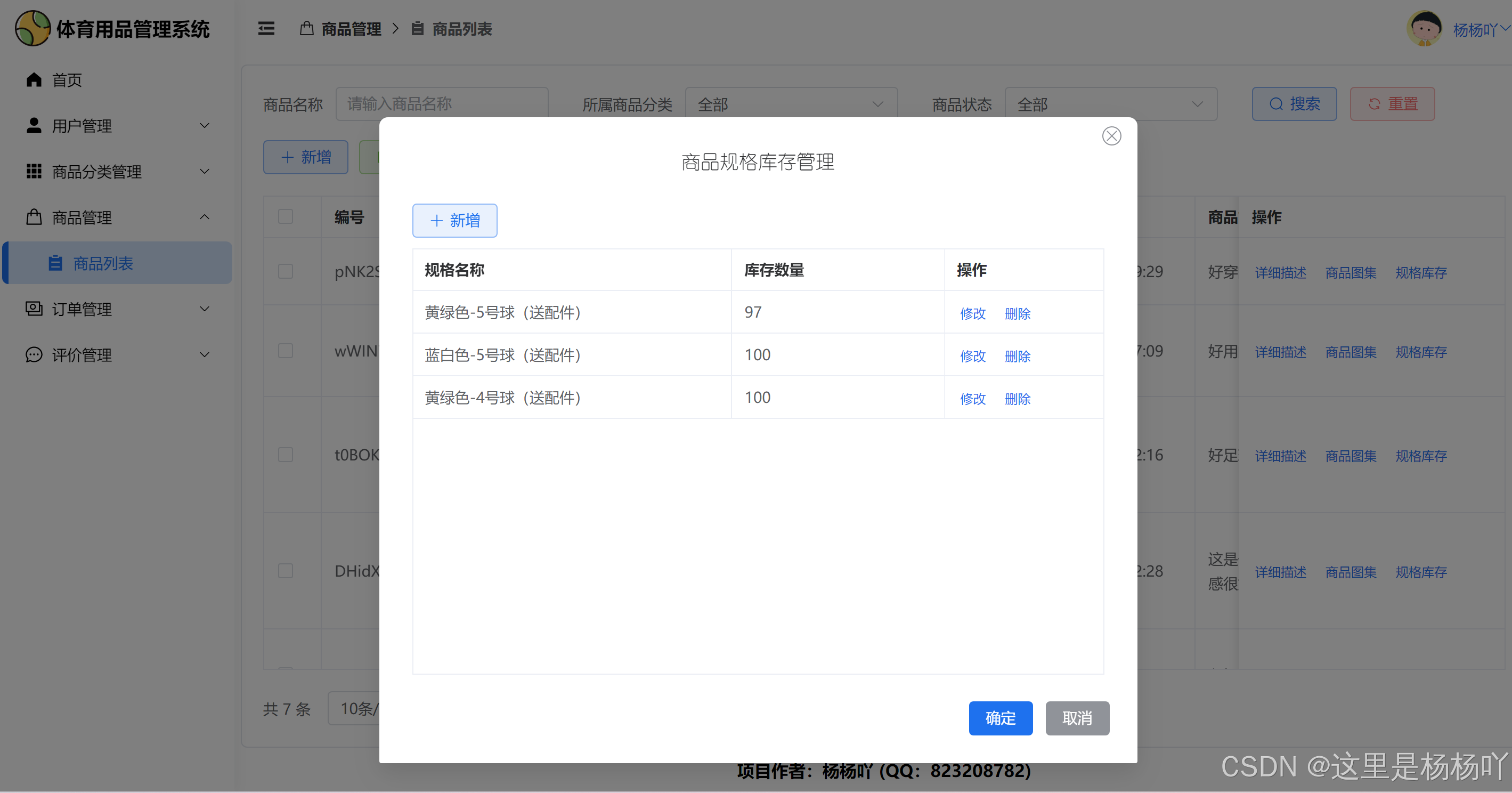Click 修改 for 黄绿色-4号球（送配件）
The image size is (1512, 793).
(973, 399)
